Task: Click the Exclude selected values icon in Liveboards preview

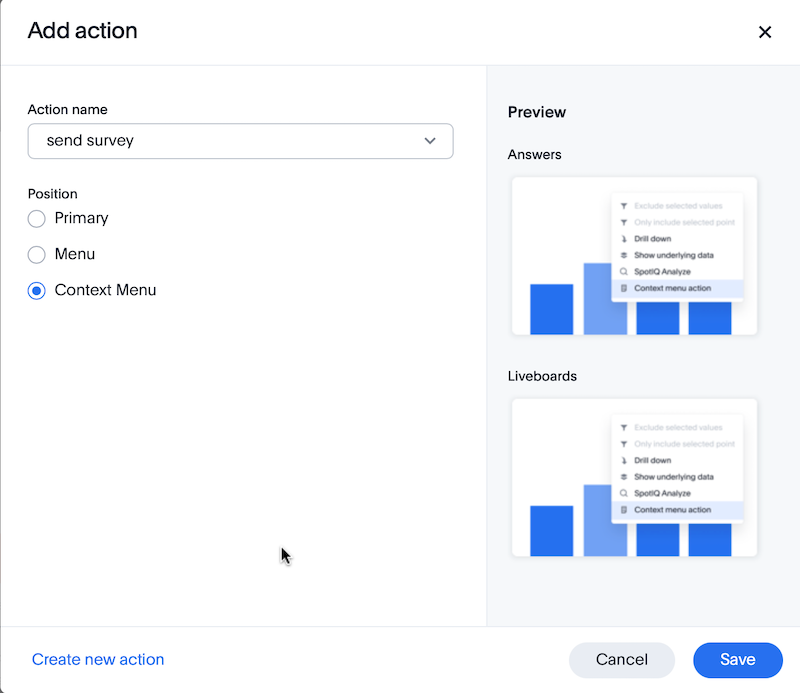Action: tap(625, 425)
